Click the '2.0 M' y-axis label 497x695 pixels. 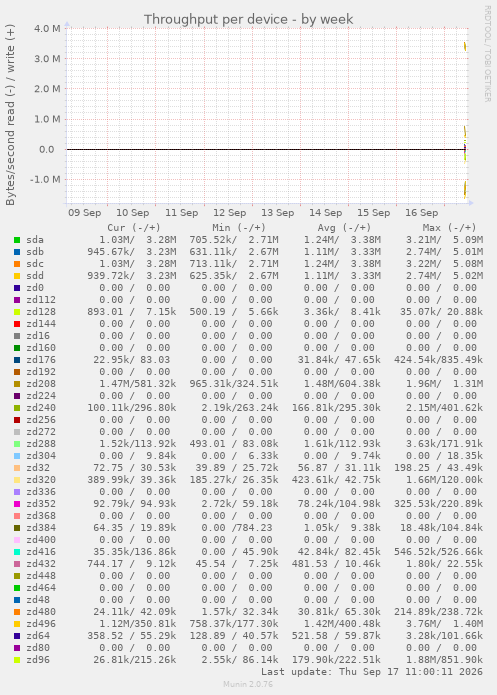click(47, 89)
